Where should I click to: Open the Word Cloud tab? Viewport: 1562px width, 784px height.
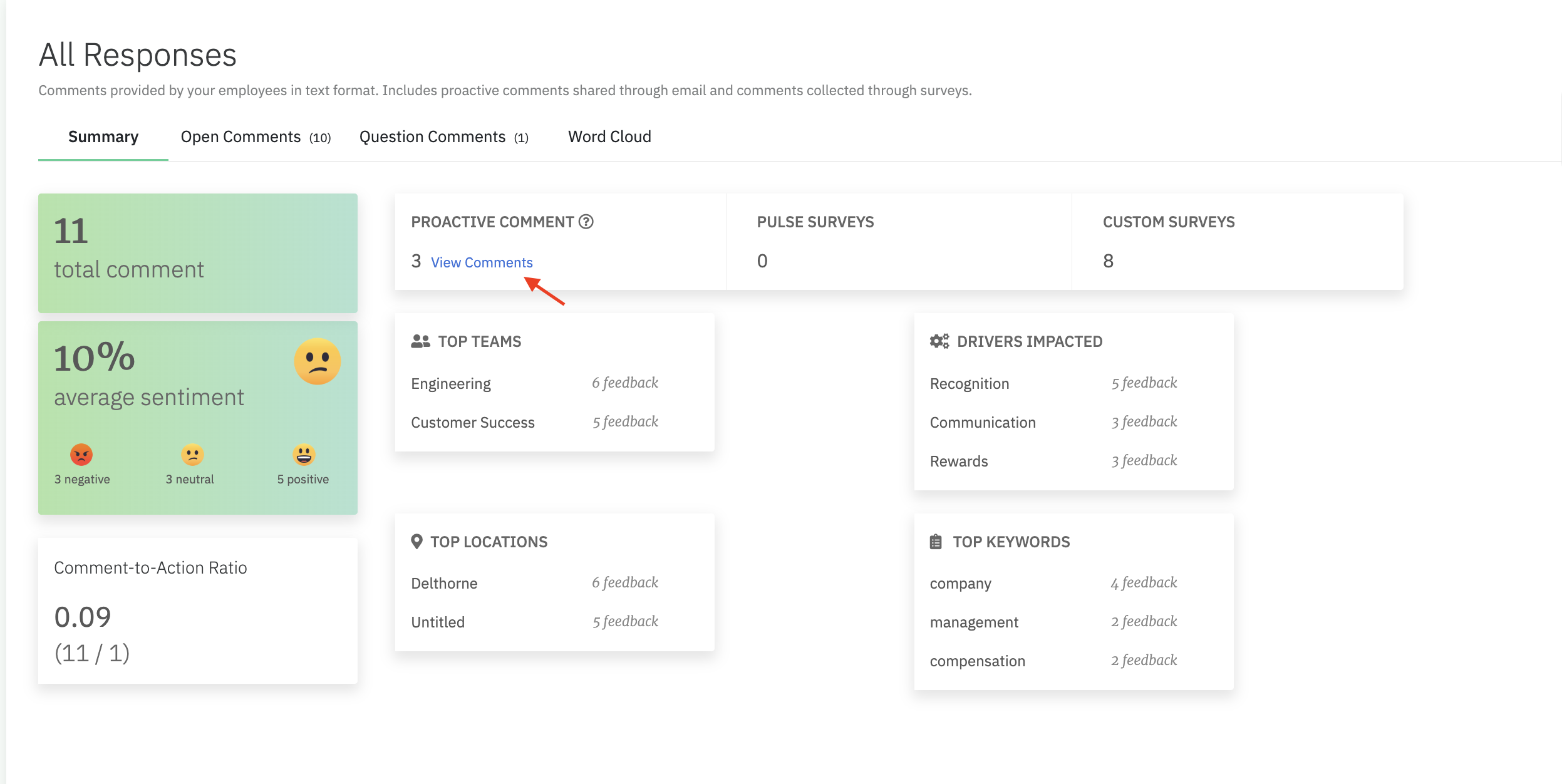pyautogui.click(x=609, y=137)
